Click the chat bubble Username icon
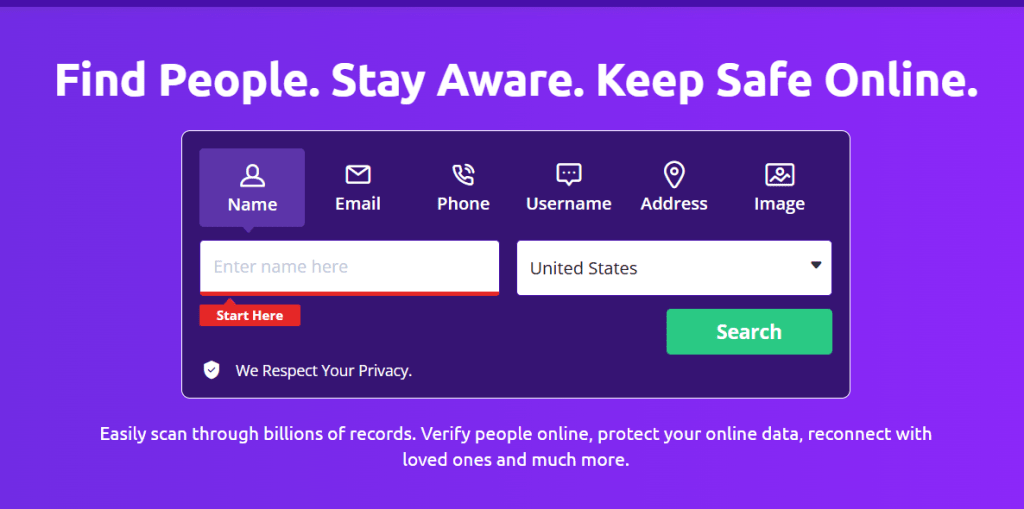Image resolution: width=1024 pixels, height=509 pixels. tap(569, 174)
